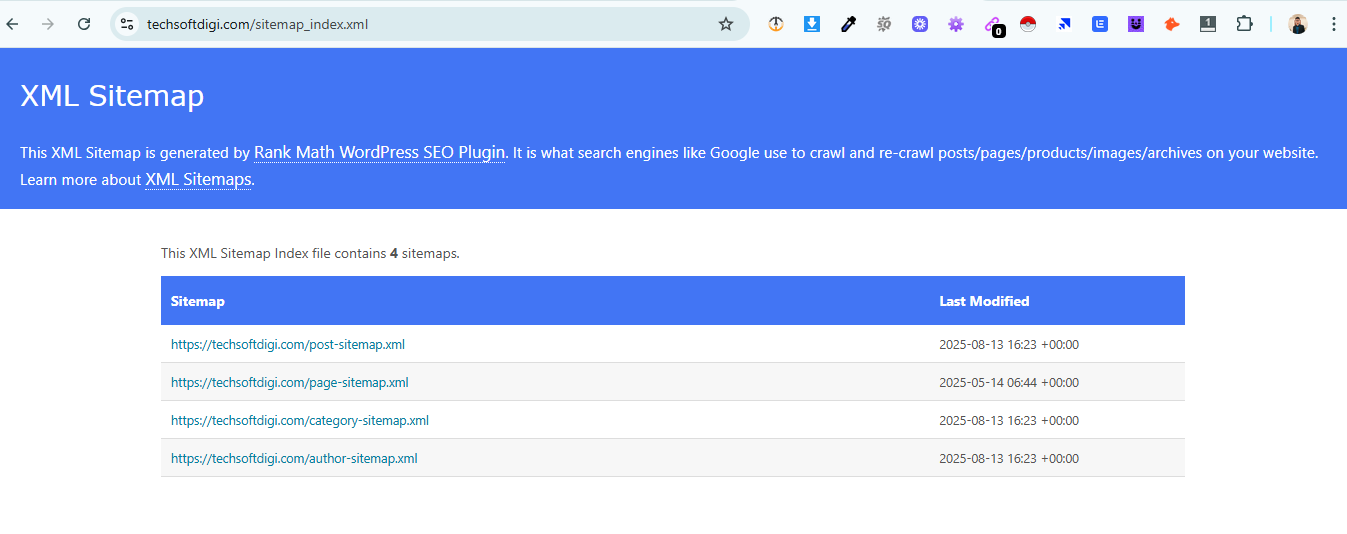Click the orange fox extension icon

coord(1172,24)
